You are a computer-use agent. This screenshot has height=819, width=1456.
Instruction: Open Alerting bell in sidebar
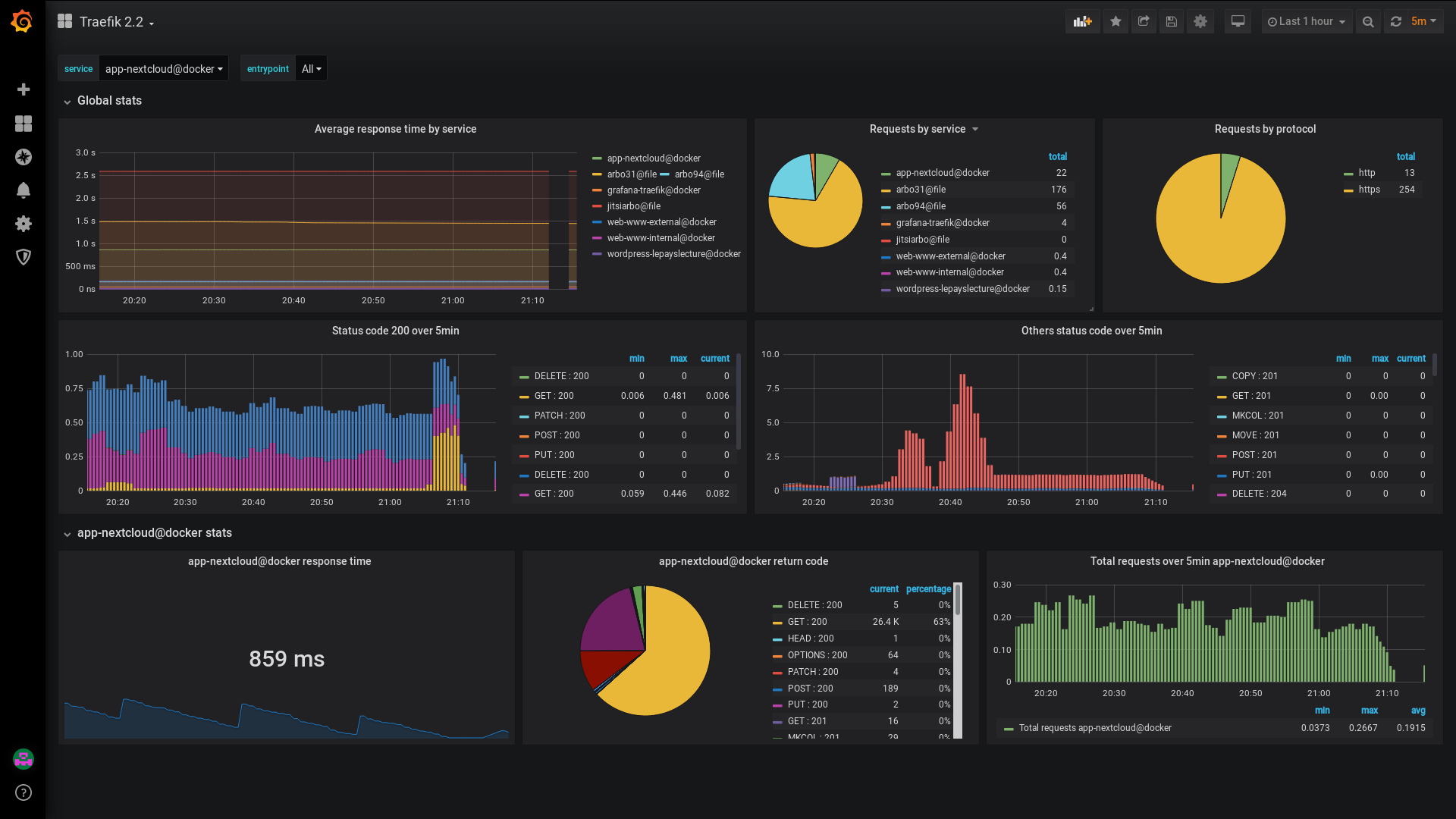24,190
